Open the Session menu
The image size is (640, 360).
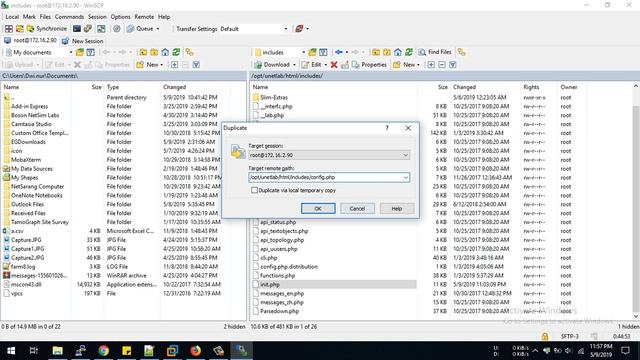[97, 17]
